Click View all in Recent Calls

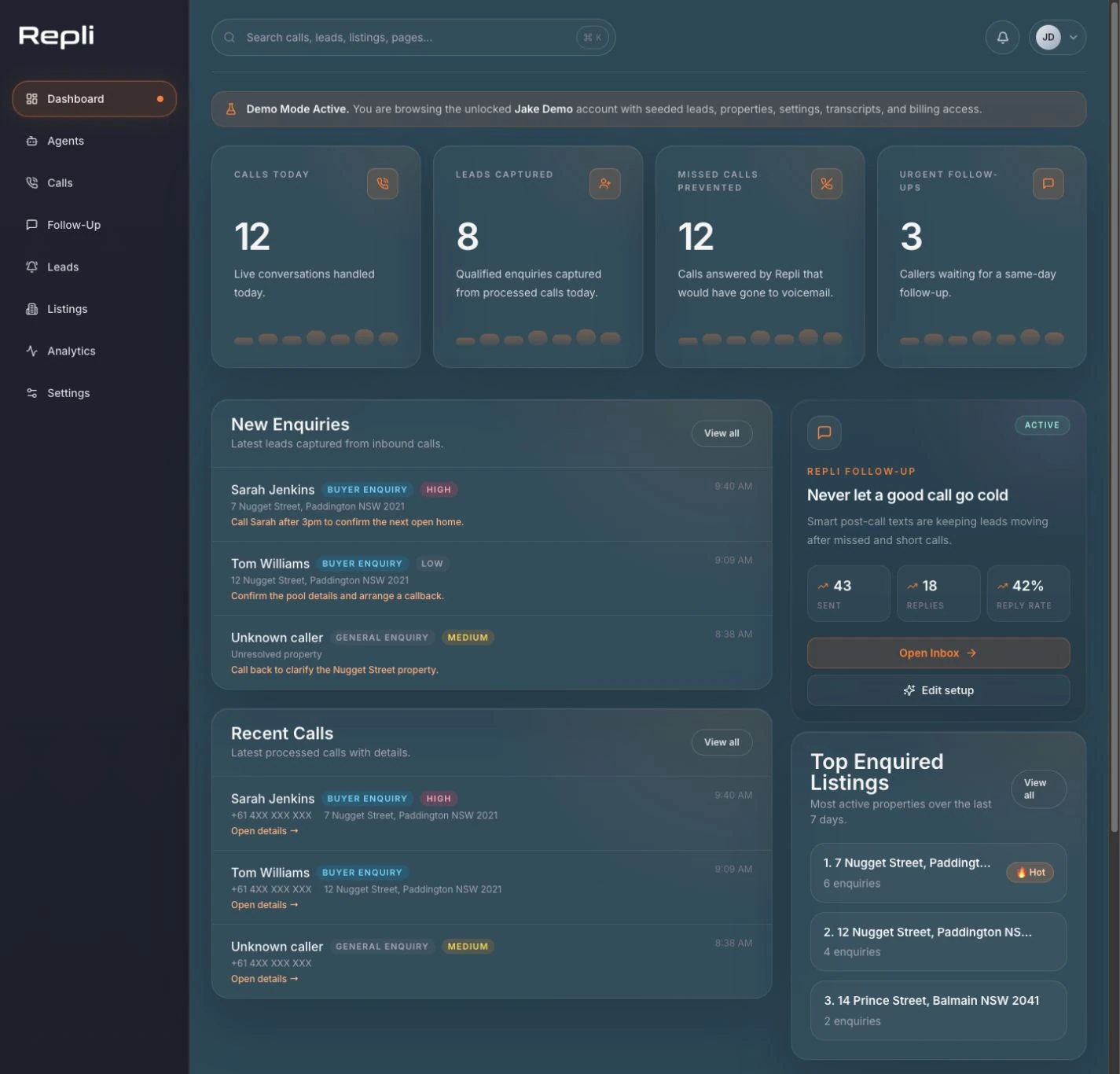722,742
